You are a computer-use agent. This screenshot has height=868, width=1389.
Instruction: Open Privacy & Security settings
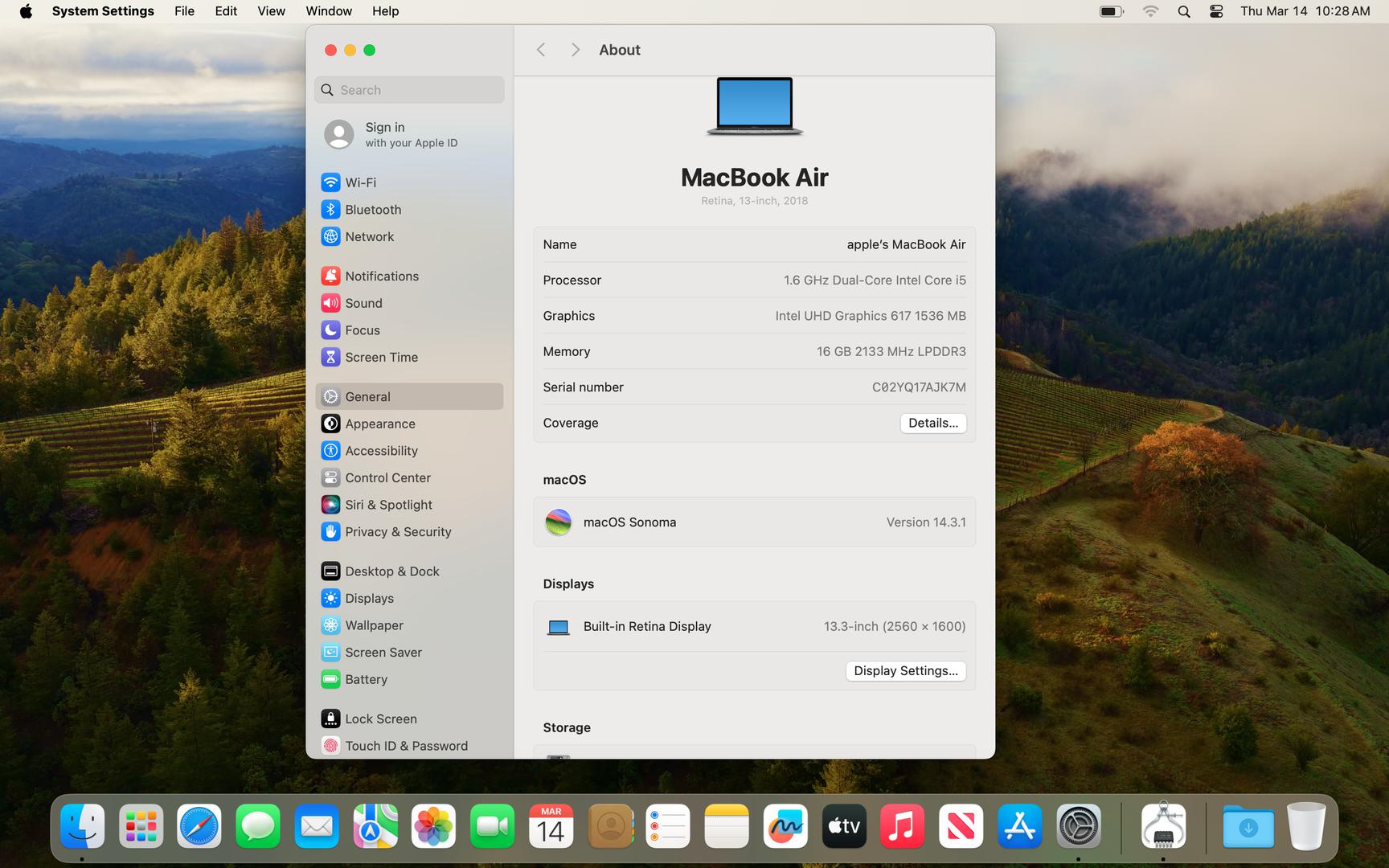click(409, 532)
